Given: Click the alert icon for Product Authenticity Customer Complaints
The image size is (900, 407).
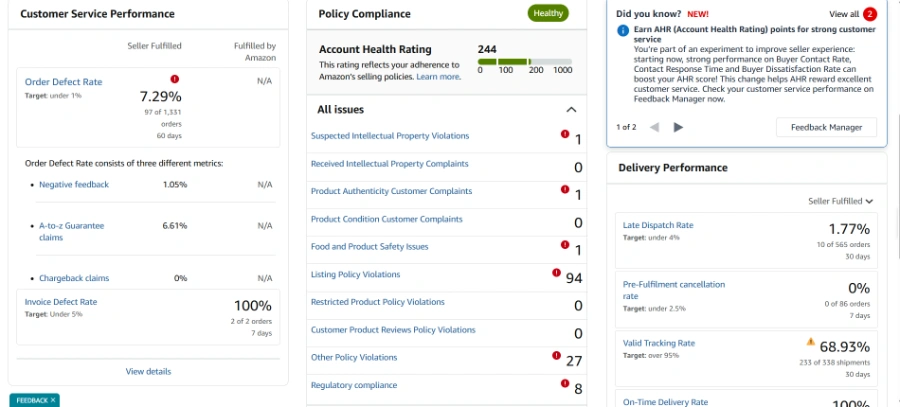Looking at the screenshot, I should click(x=565, y=189).
